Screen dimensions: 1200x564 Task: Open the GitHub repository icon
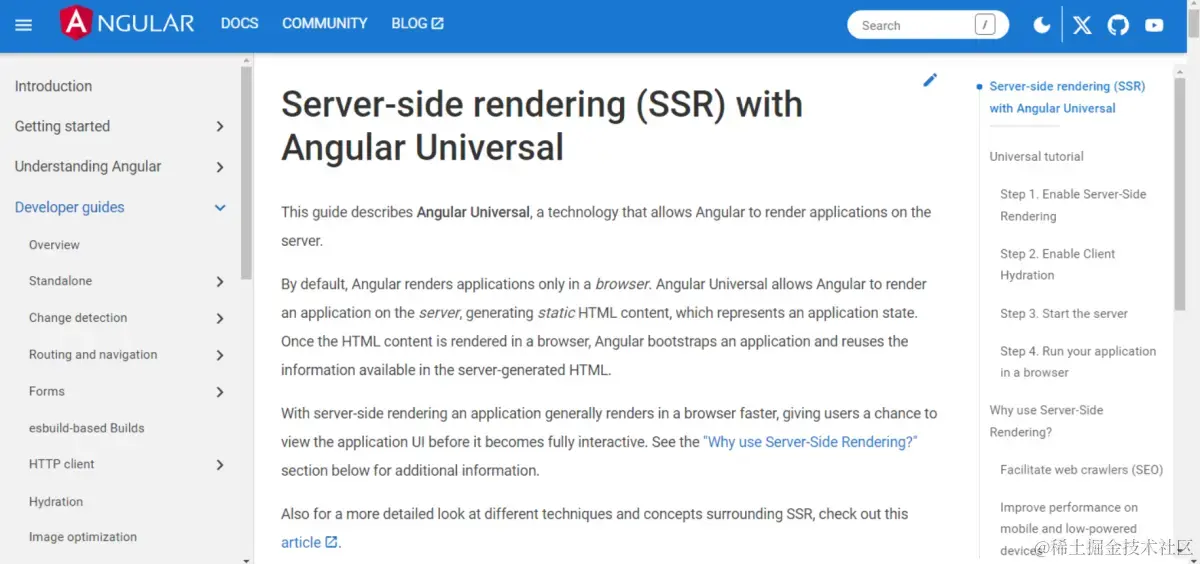[x=1118, y=25]
